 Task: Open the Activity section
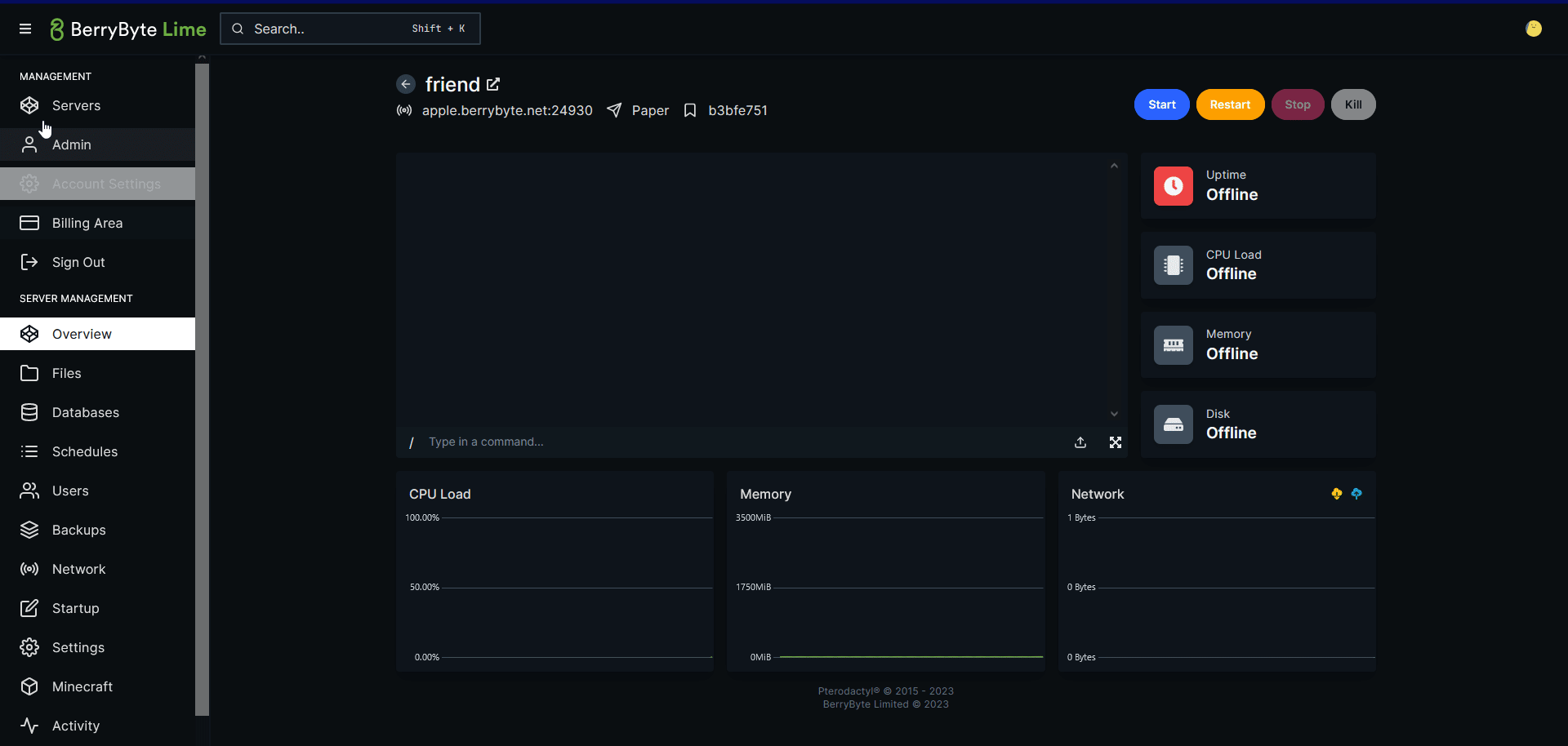98,726
